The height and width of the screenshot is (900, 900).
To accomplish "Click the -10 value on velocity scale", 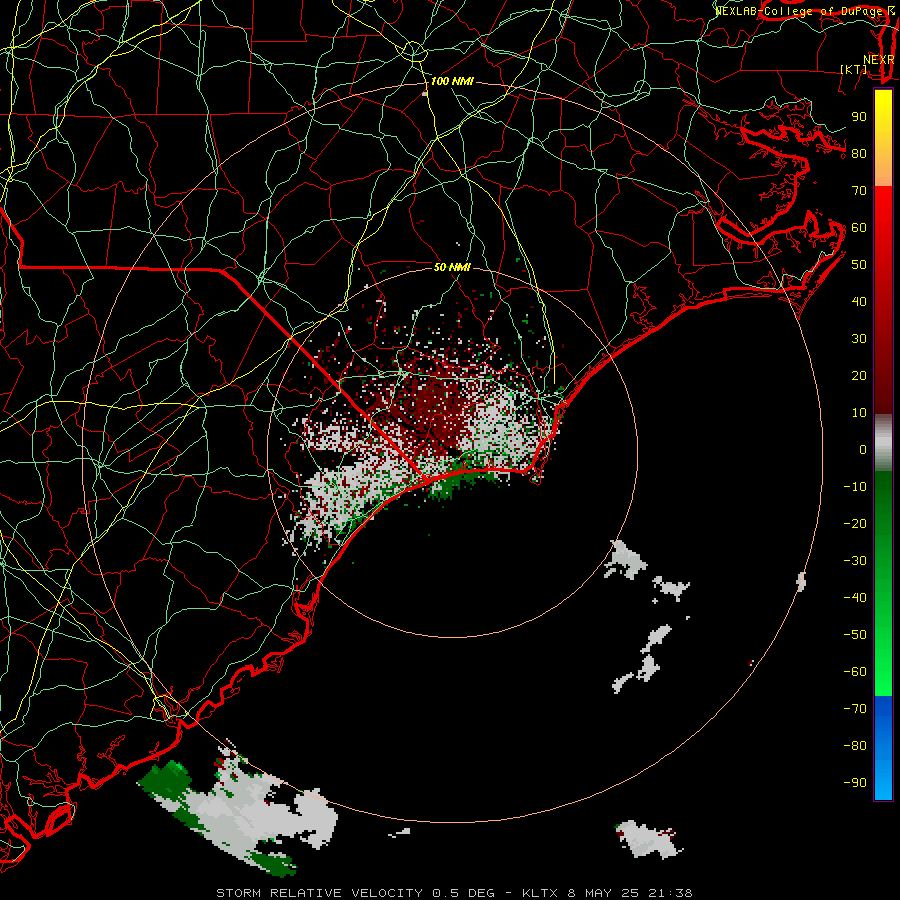I will (855, 487).
